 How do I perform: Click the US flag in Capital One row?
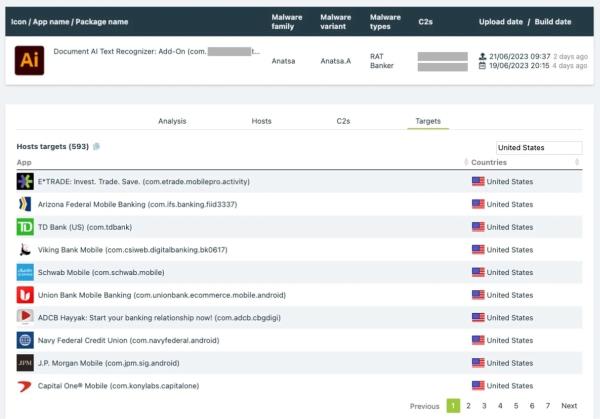(x=478, y=386)
